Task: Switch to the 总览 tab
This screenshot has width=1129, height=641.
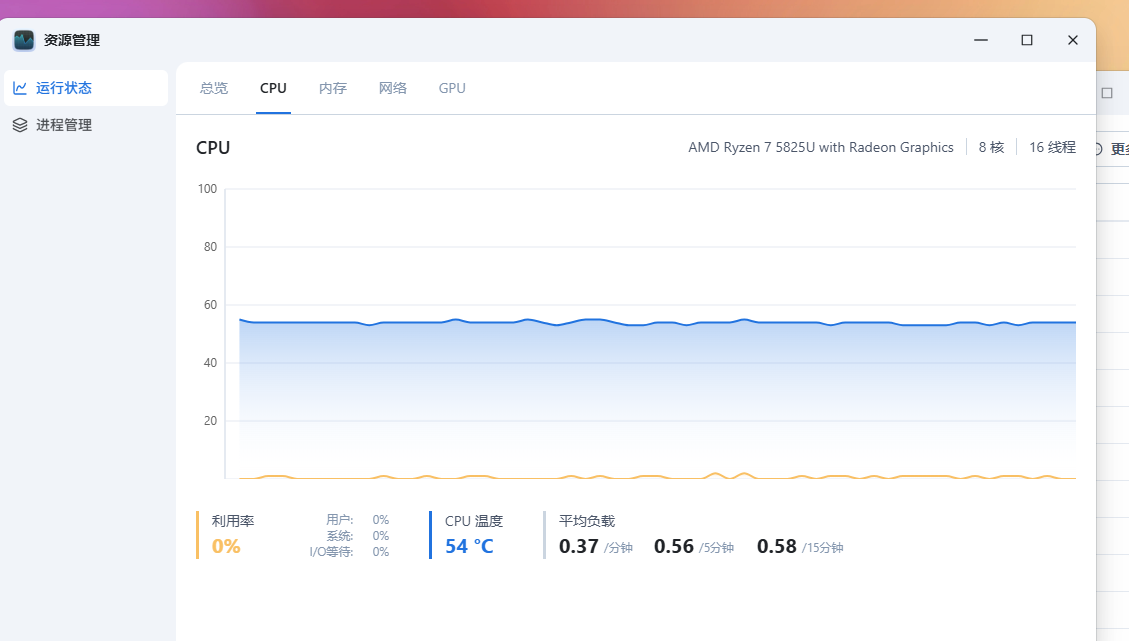Action: (214, 88)
